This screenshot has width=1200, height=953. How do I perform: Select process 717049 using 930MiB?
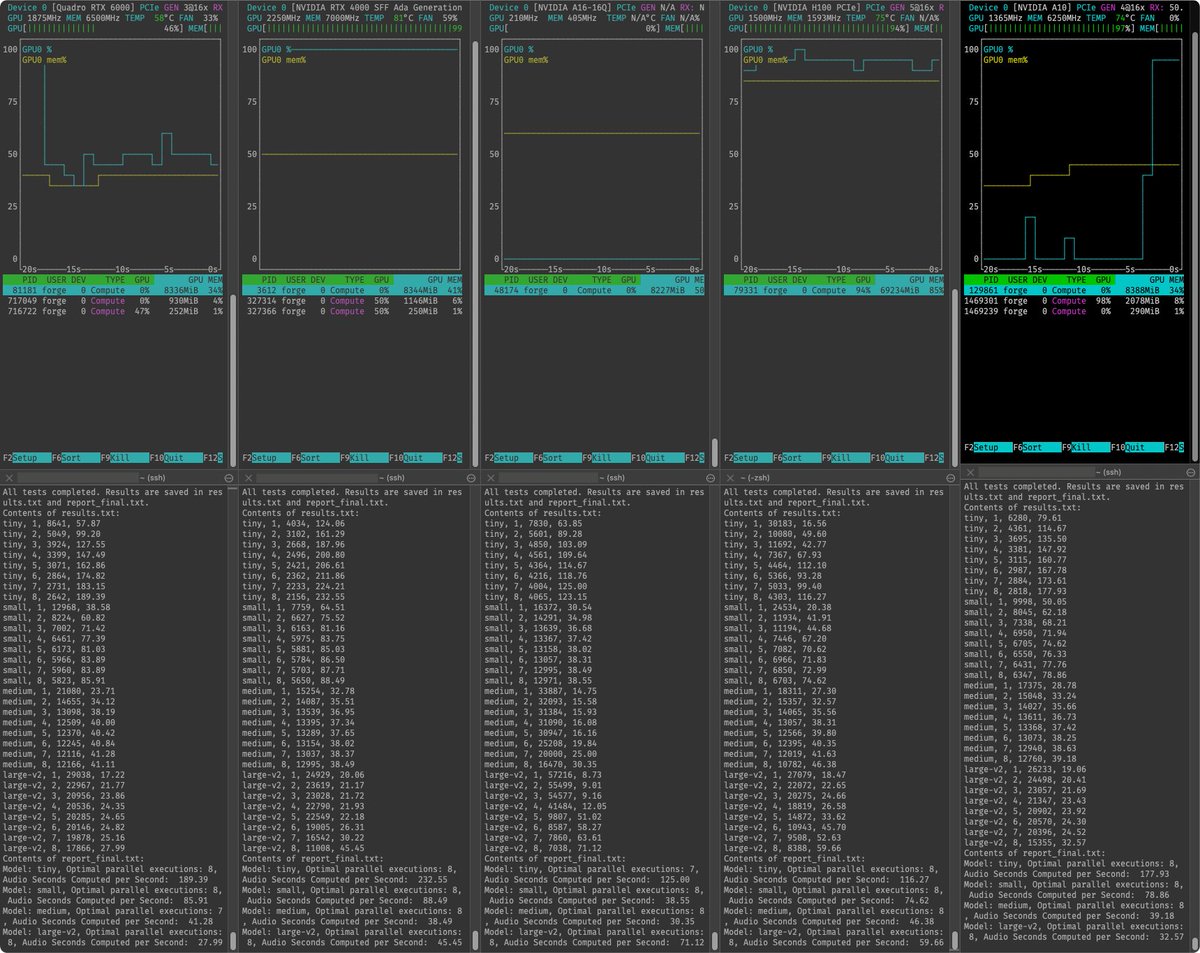114,301
